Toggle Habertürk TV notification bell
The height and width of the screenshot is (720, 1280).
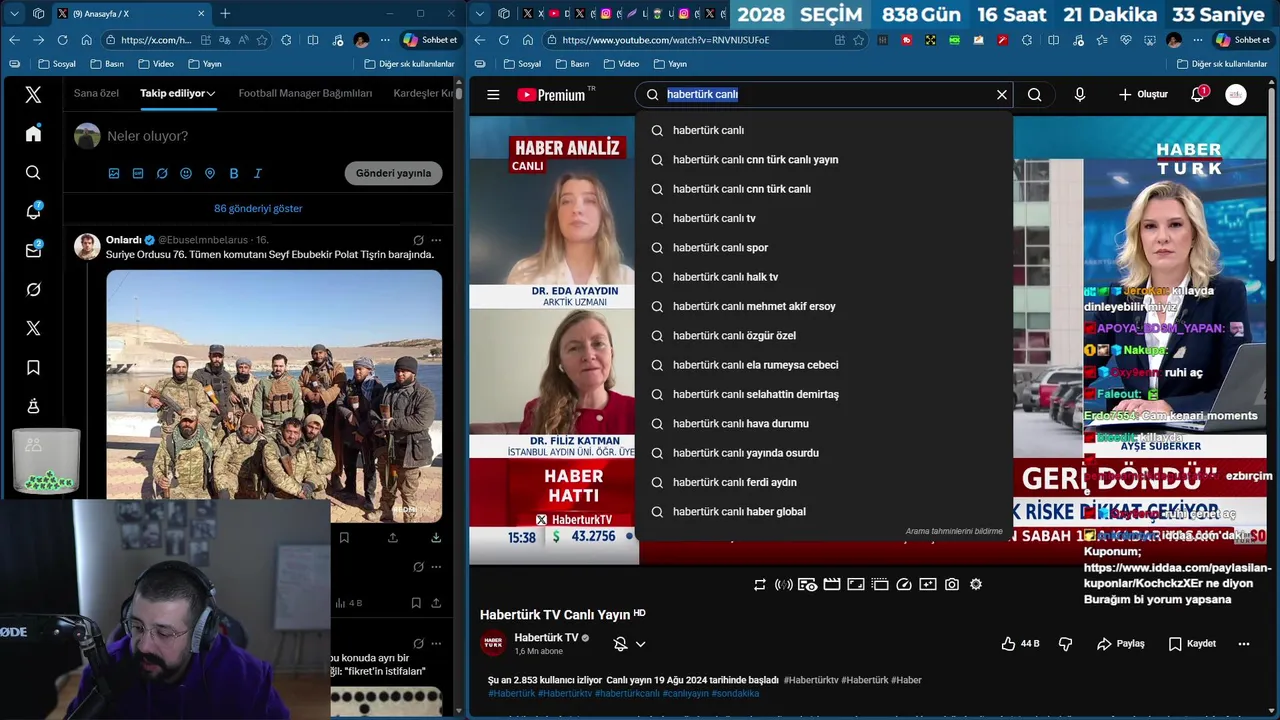pos(620,644)
